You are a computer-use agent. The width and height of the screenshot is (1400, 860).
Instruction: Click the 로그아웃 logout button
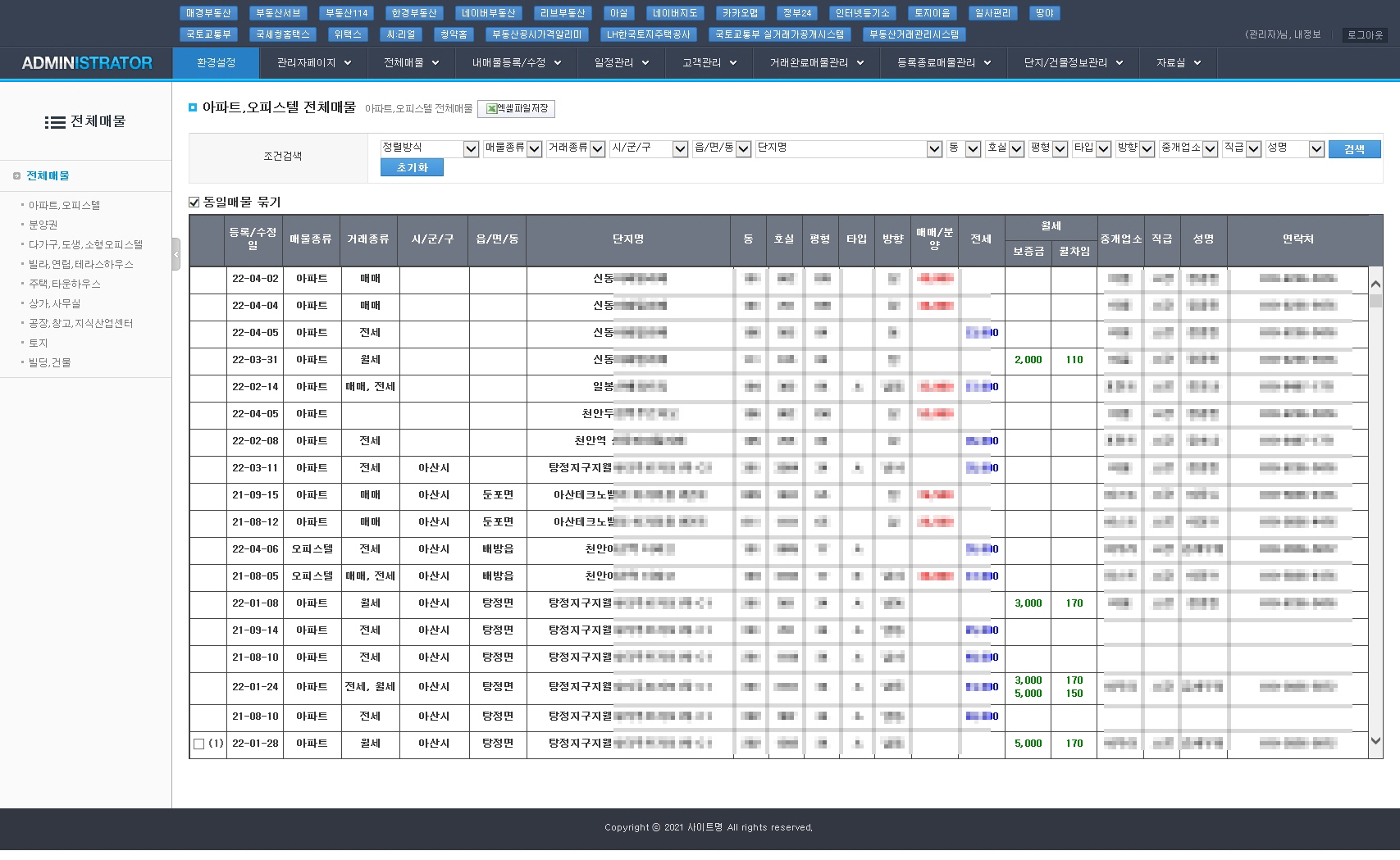click(1365, 35)
